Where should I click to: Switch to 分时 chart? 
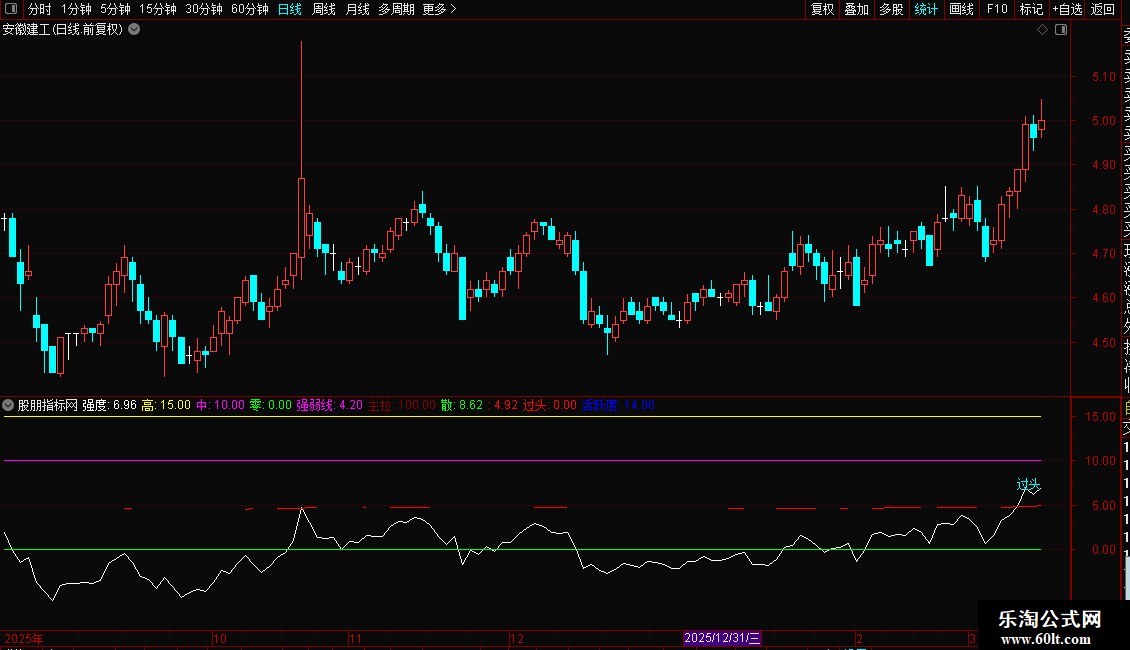point(40,9)
